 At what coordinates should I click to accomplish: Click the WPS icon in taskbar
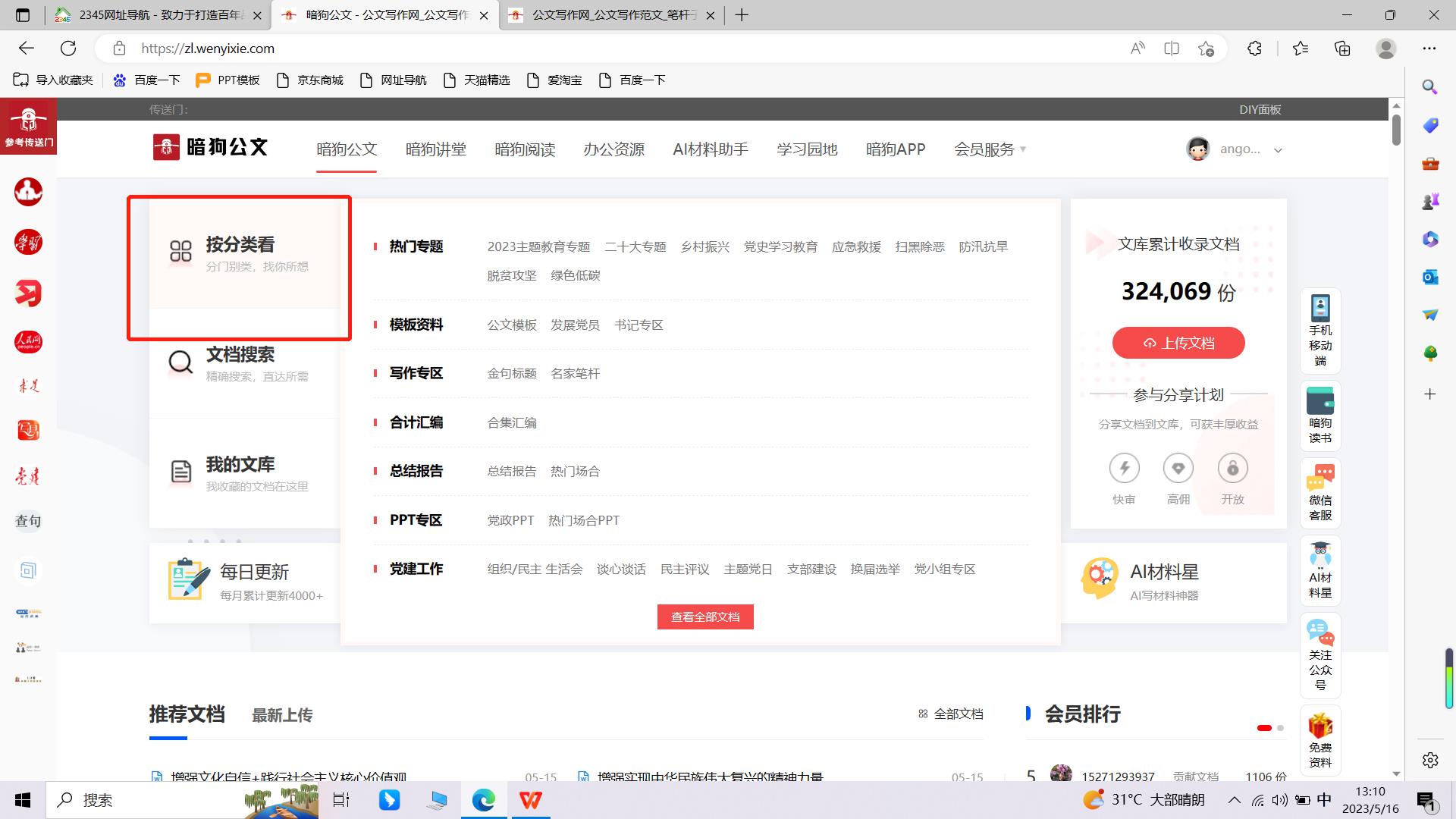pos(531,799)
